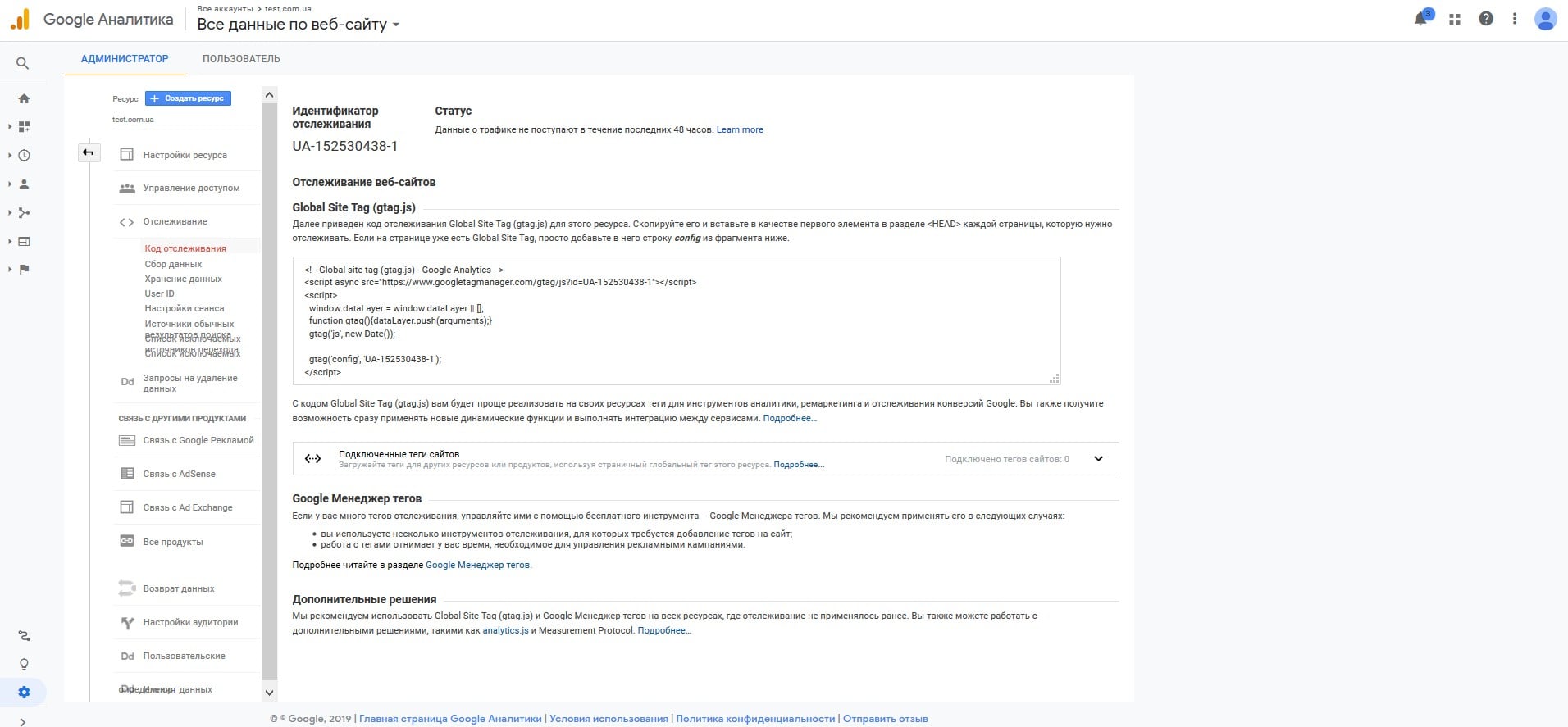
Task: Switch to the ПОЛЬЗОВАТЕЛЬ tab
Action: tap(241, 59)
